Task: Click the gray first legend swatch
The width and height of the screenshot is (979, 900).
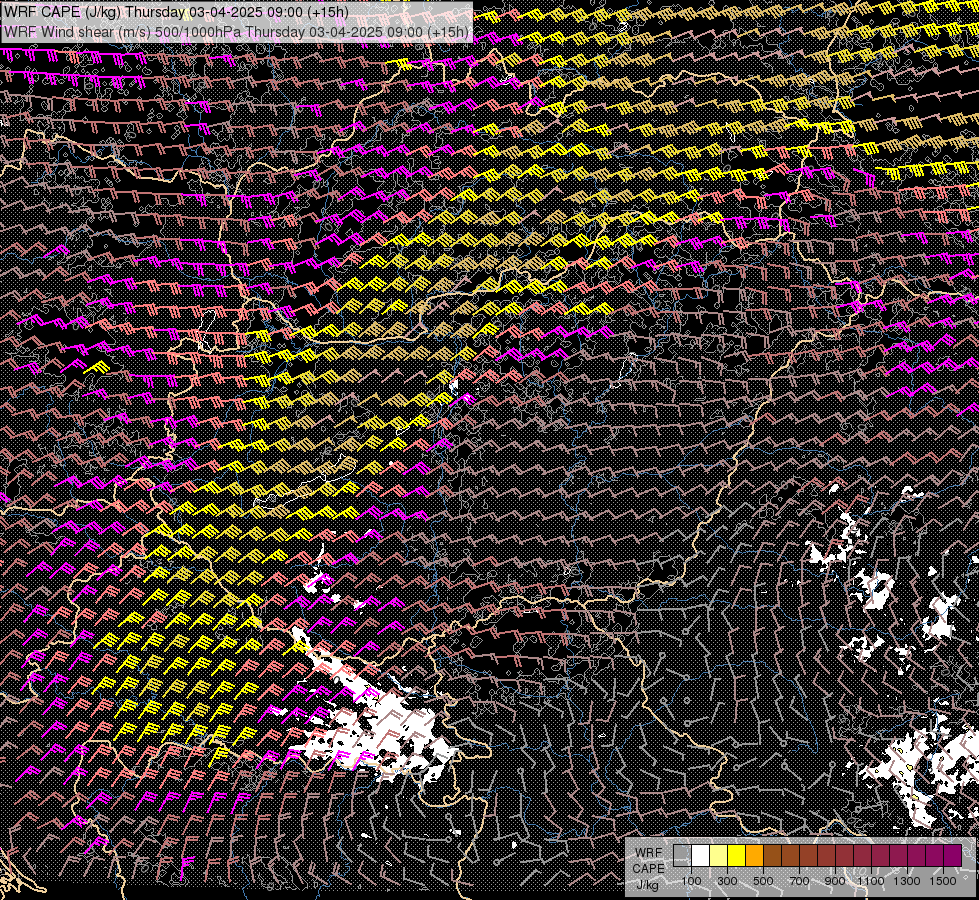Action: 682,855
